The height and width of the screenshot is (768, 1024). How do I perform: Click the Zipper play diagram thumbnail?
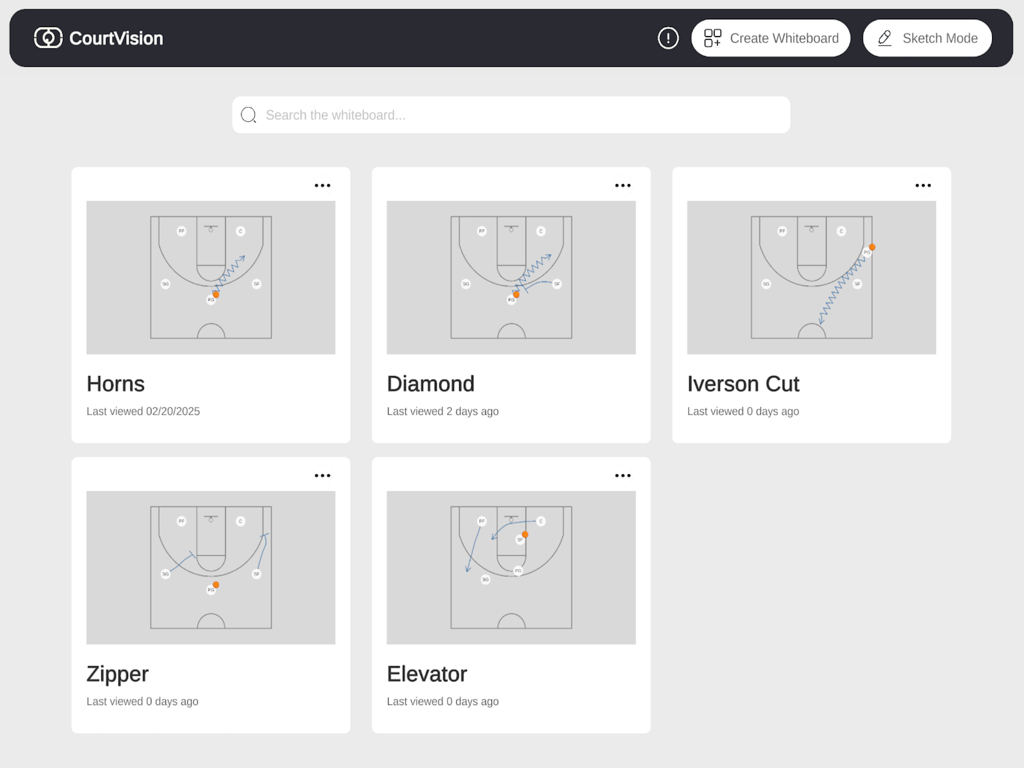[210, 567]
